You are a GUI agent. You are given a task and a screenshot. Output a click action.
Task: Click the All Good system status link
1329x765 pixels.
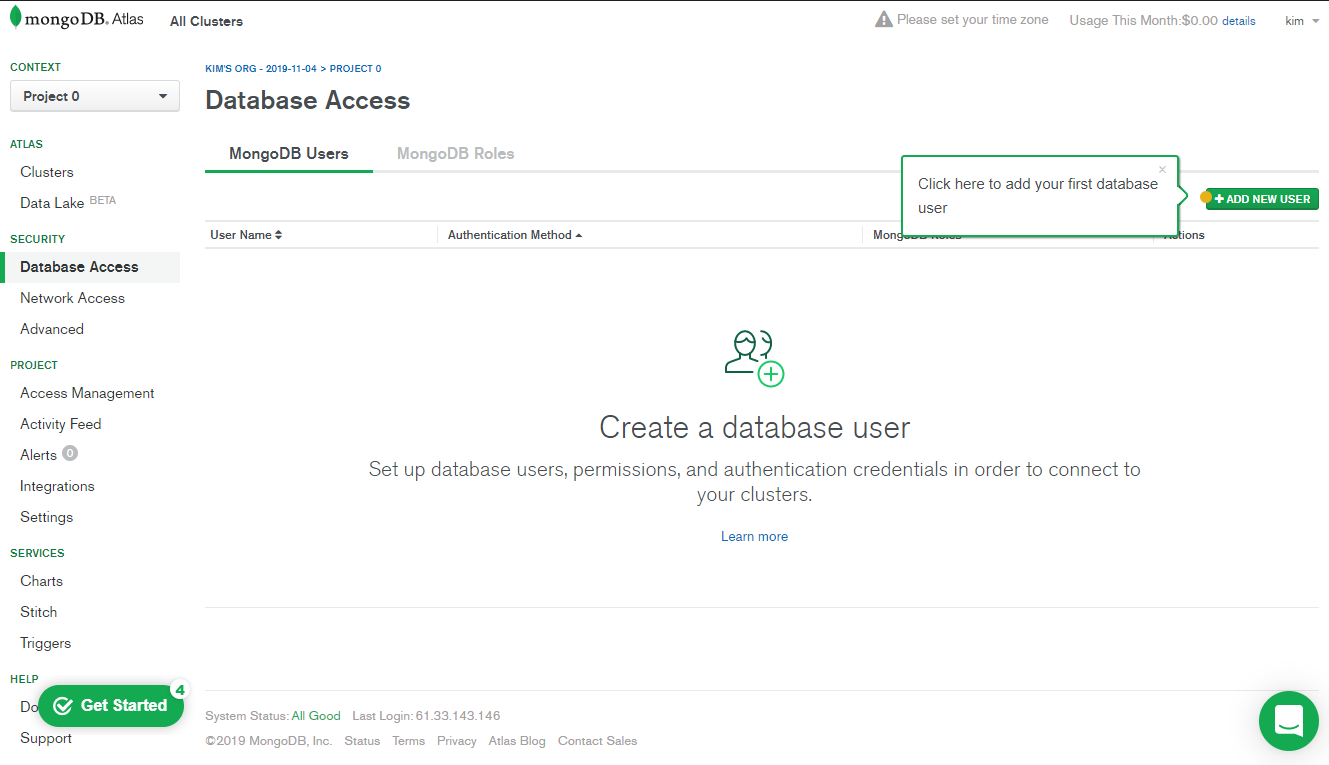(316, 716)
